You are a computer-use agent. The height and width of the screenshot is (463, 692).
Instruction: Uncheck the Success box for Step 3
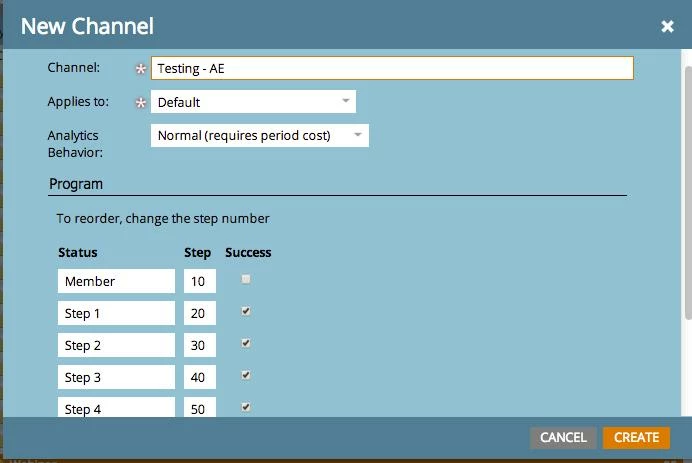[x=246, y=375]
